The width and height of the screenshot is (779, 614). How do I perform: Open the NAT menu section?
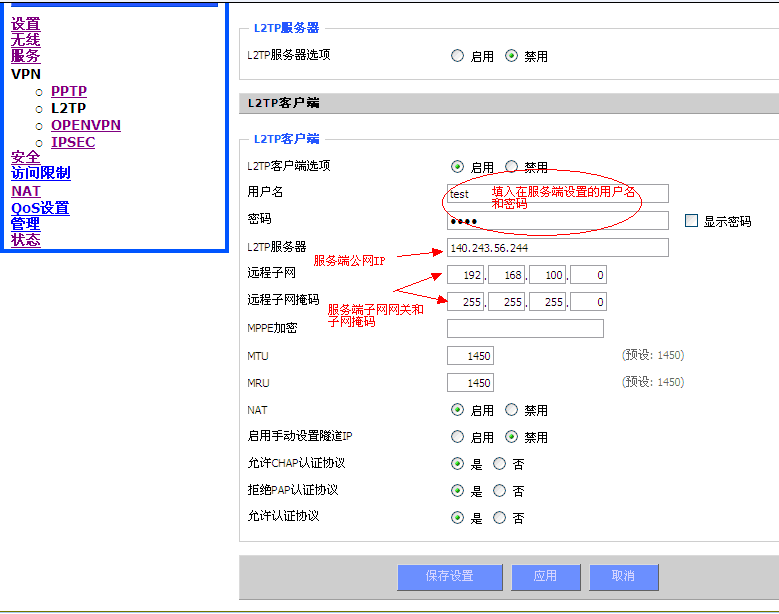26,191
